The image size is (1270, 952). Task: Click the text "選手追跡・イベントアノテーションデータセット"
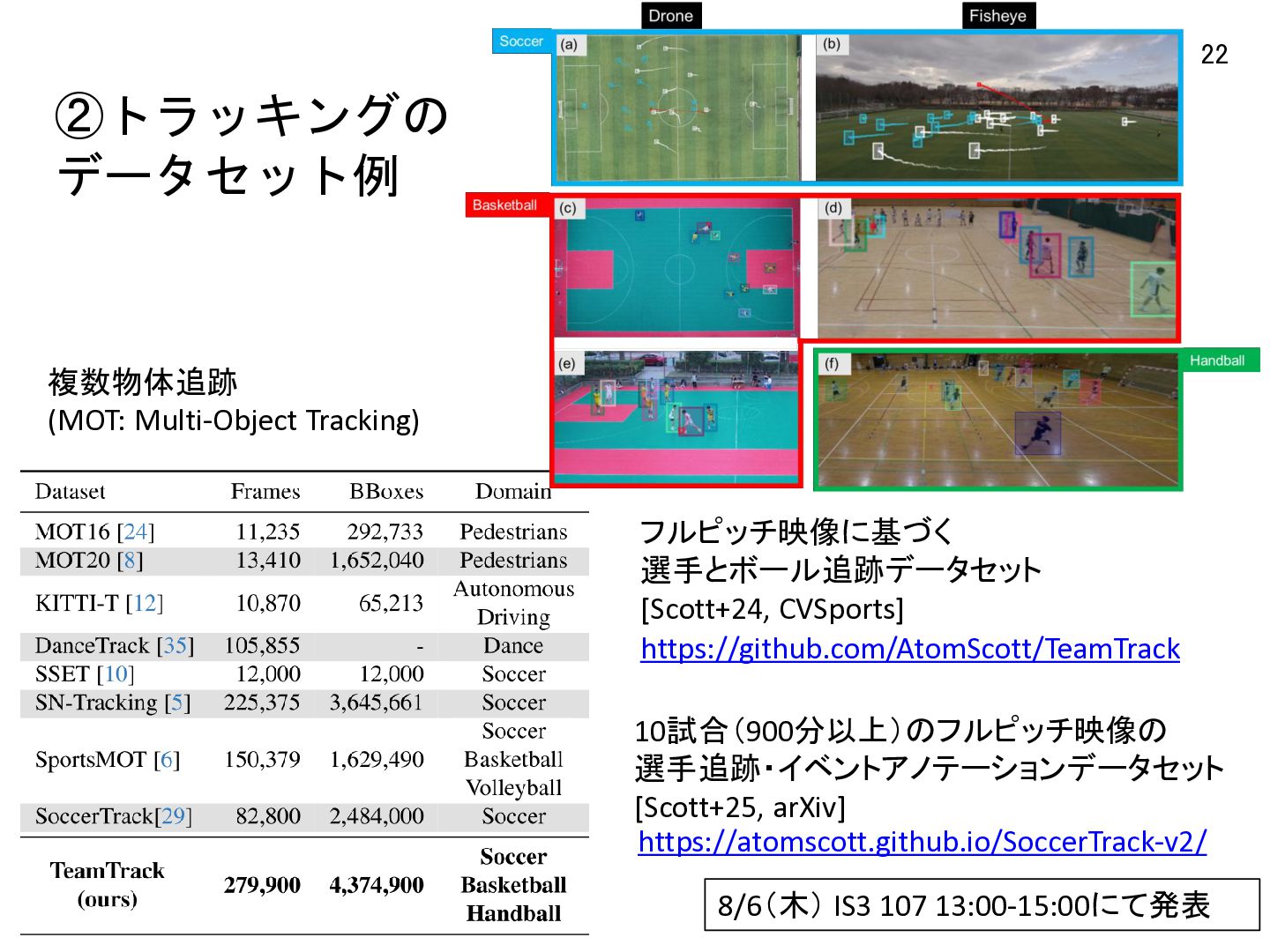click(930, 769)
